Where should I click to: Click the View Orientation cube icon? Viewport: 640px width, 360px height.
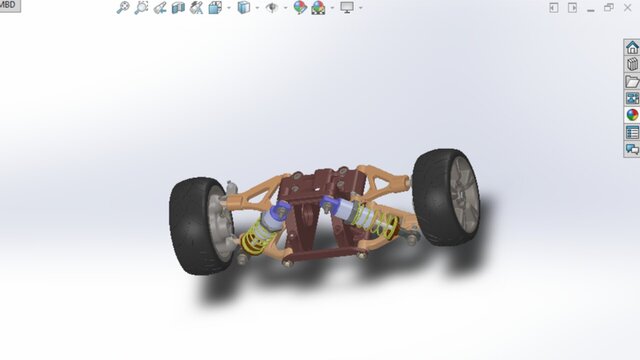click(215, 7)
